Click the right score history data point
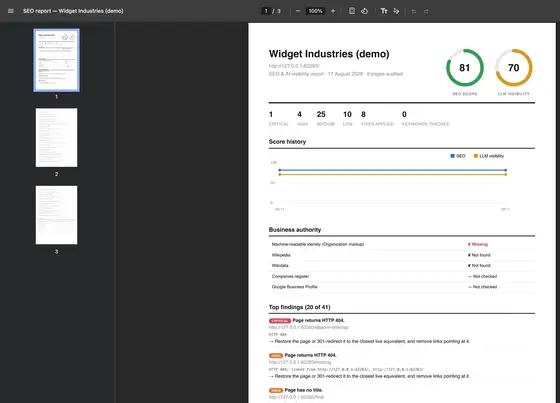The image size is (560, 403). [506, 170]
